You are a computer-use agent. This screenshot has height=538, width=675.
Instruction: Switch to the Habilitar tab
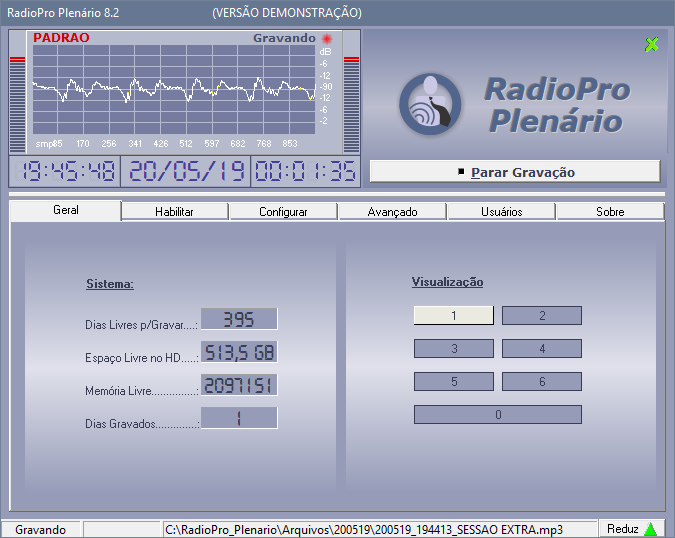(x=174, y=212)
